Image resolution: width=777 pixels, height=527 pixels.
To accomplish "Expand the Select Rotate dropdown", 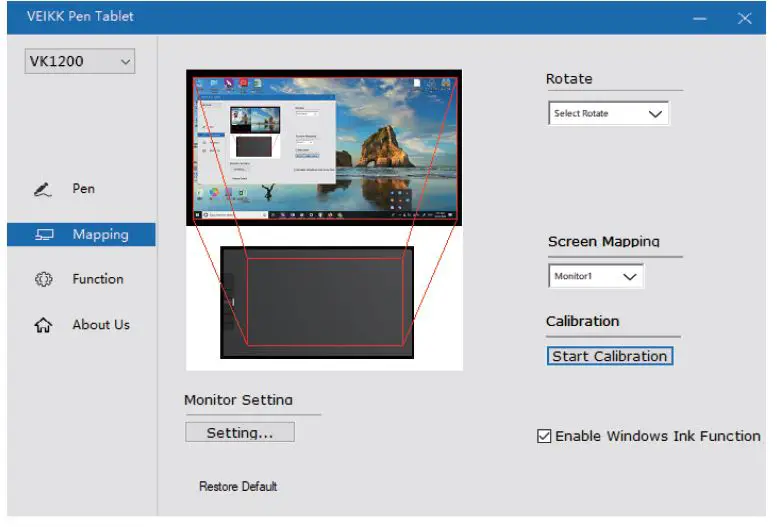I will pos(609,114).
